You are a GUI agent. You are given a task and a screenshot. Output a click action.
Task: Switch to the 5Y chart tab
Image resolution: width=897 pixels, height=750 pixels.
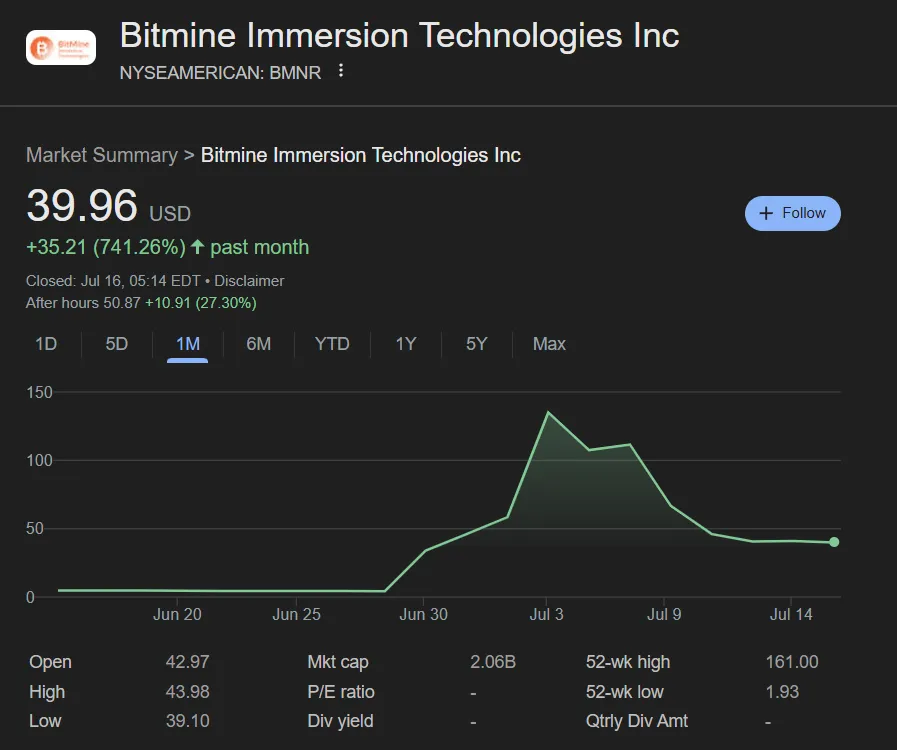pos(476,344)
